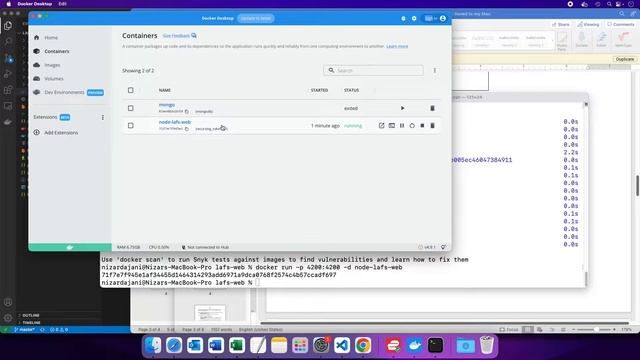This screenshot has height=360, width=640.
Task: Open VS Code Manage gear icon
Action: click(8, 318)
